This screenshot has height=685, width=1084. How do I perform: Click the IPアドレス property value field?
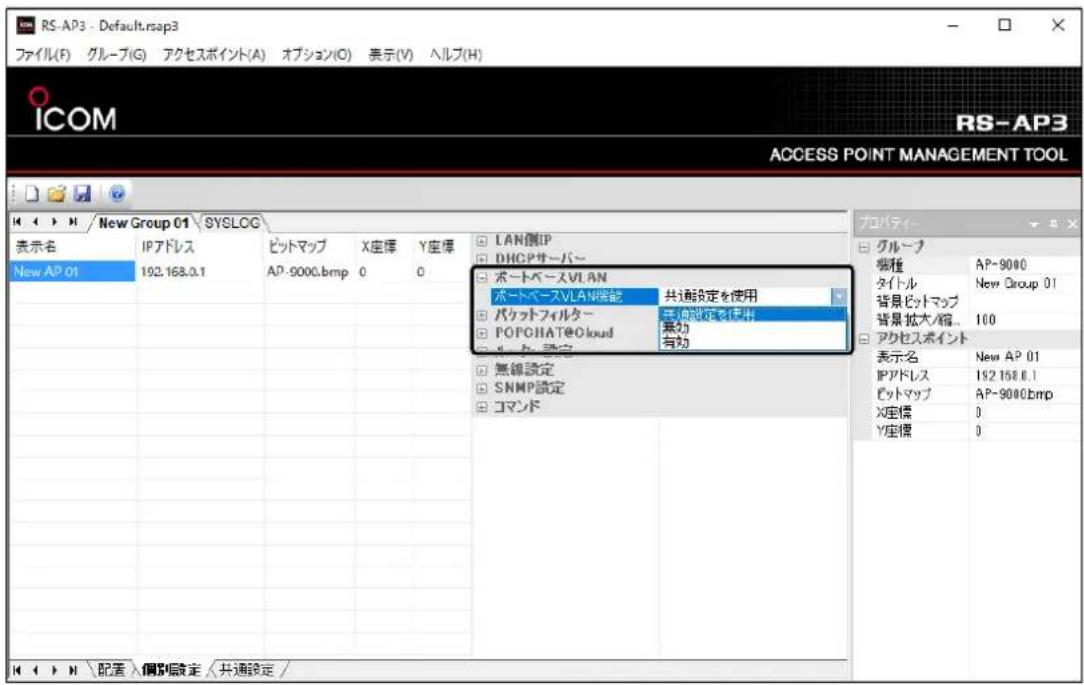pos(1006,375)
